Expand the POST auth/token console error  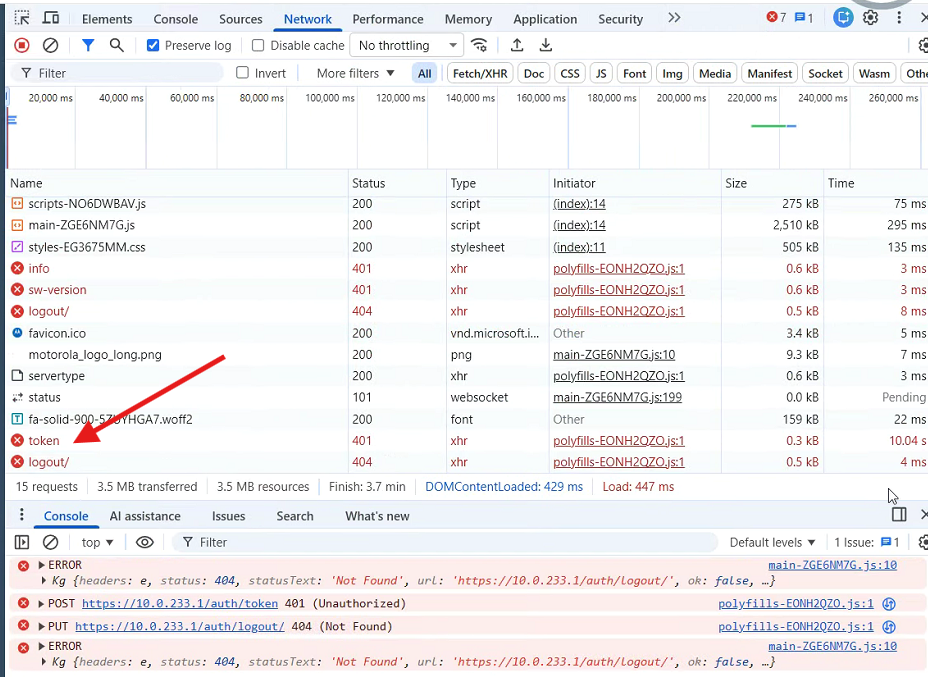[41, 604]
